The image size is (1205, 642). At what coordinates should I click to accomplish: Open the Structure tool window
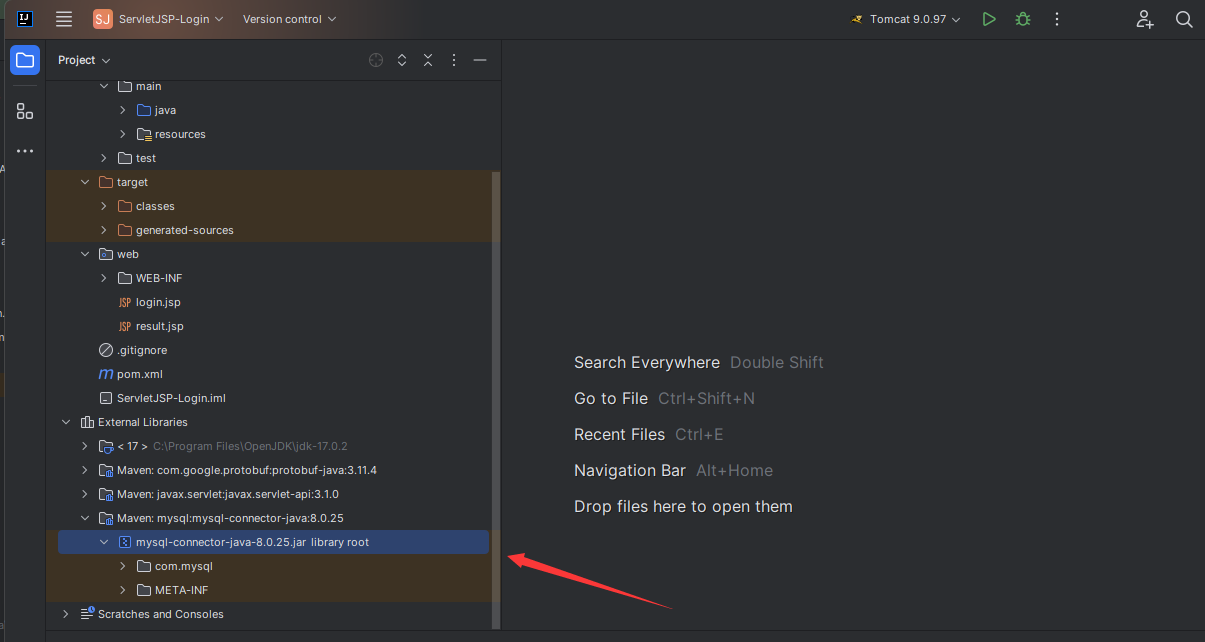point(25,111)
